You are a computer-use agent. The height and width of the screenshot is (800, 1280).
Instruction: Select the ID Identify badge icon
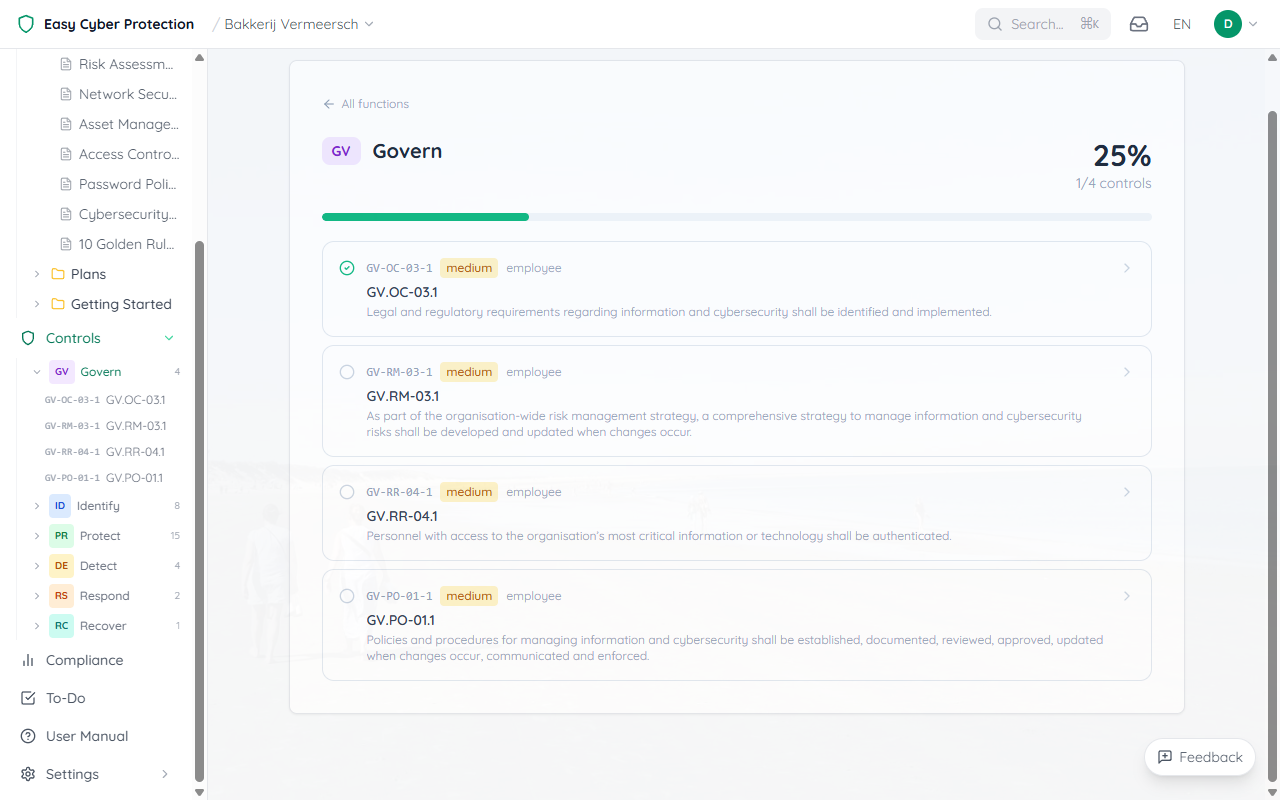point(61,505)
